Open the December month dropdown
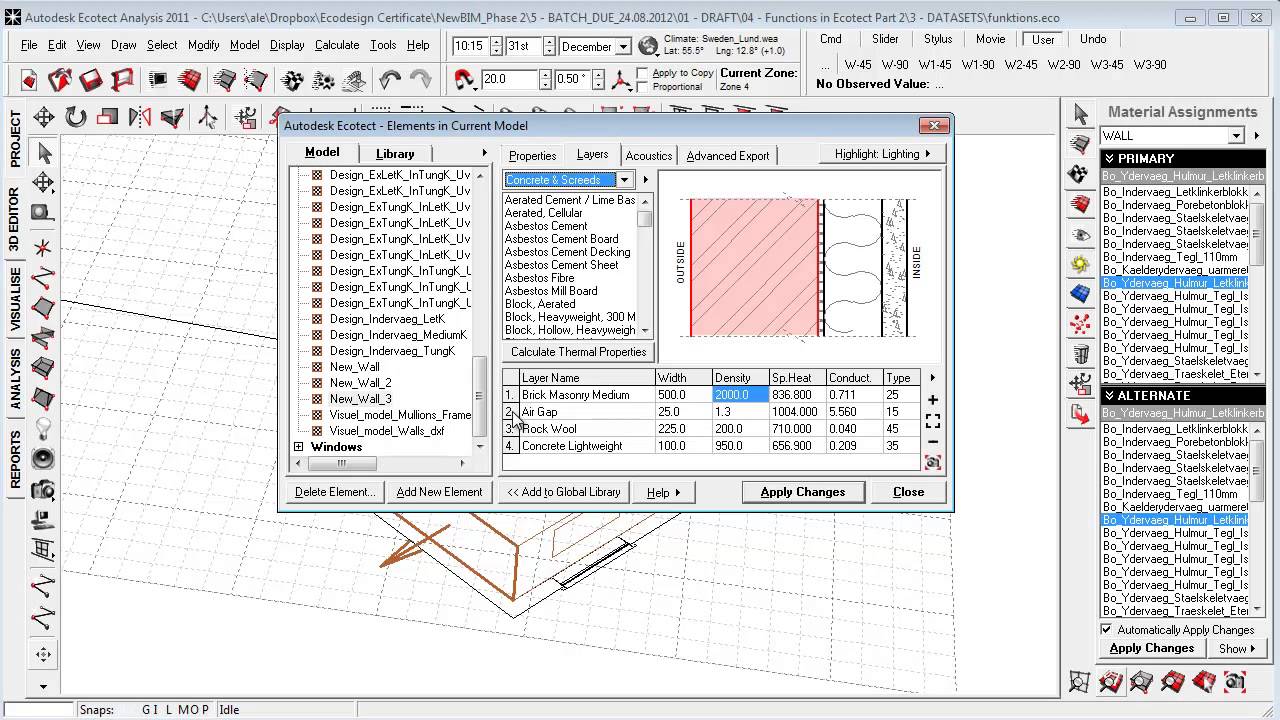Image resolution: width=1280 pixels, height=720 pixels. (624, 47)
